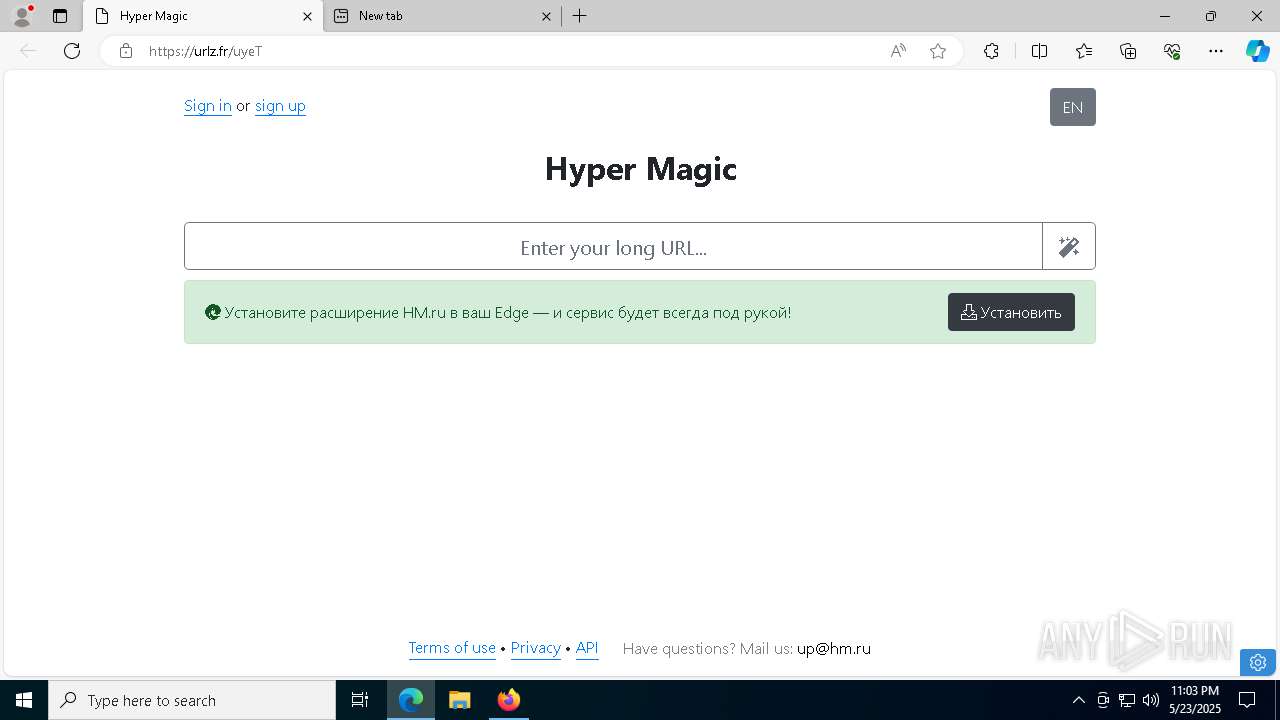This screenshot has width=1280, height=720.
Task: Click the taskbar search box
Action: [192, 700]
